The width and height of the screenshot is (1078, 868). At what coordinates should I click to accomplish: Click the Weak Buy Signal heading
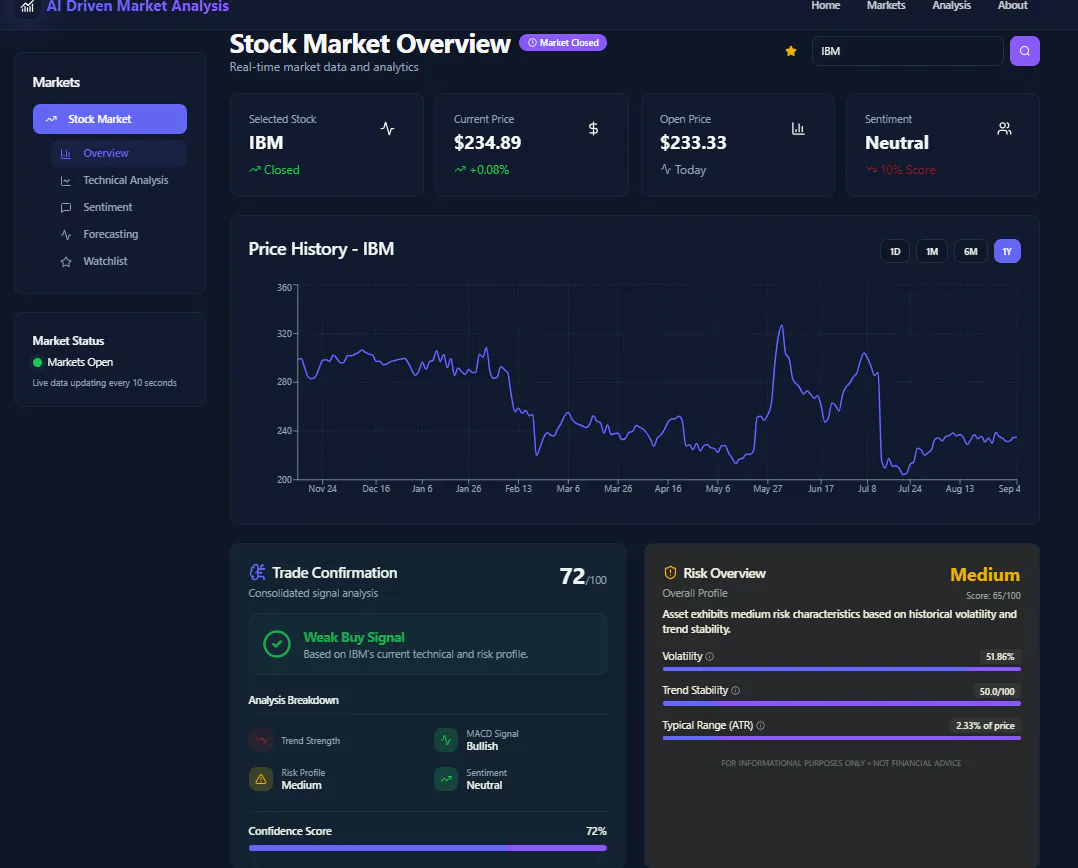click(x=354, y=637)
